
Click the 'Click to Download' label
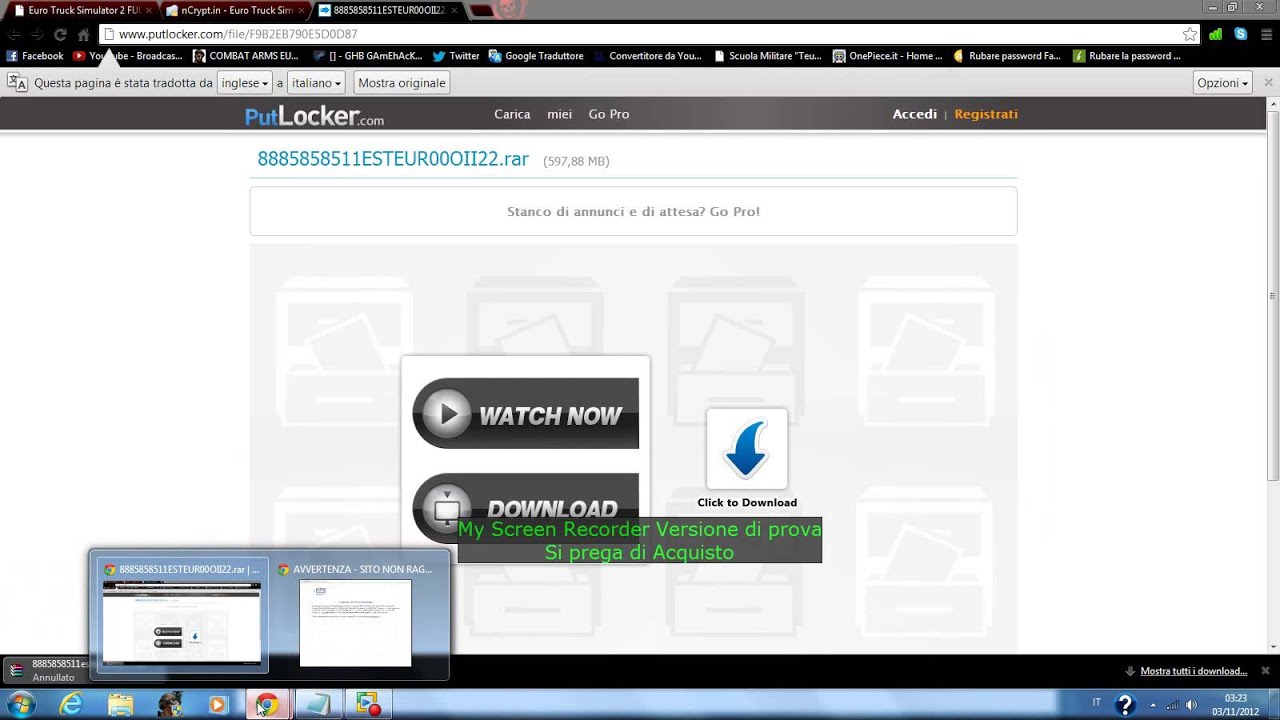[747, 503]
